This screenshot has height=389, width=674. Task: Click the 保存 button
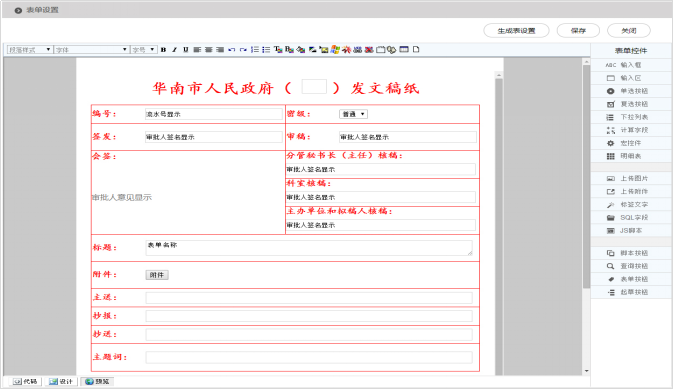(x=578, y=31)
